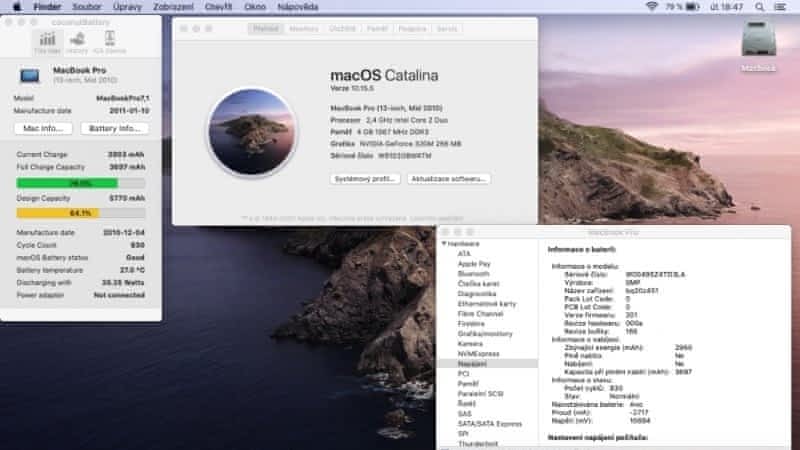Image resolution: width=800 pixels, height=450 pixels.
Task: Click the Cycle Count value in coconutBattery
Action: [137, 245]
